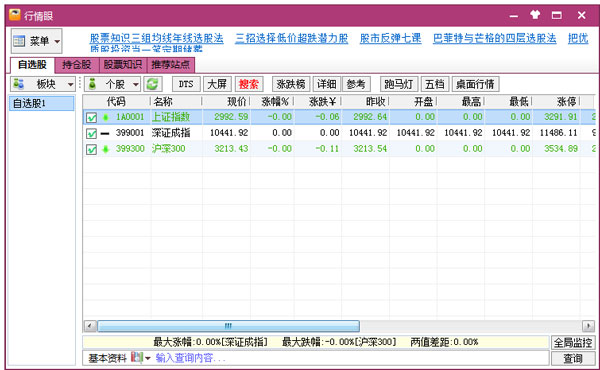Click the book icon next to 基本资料
Screen dimensions: 600x370
point(137,357)
